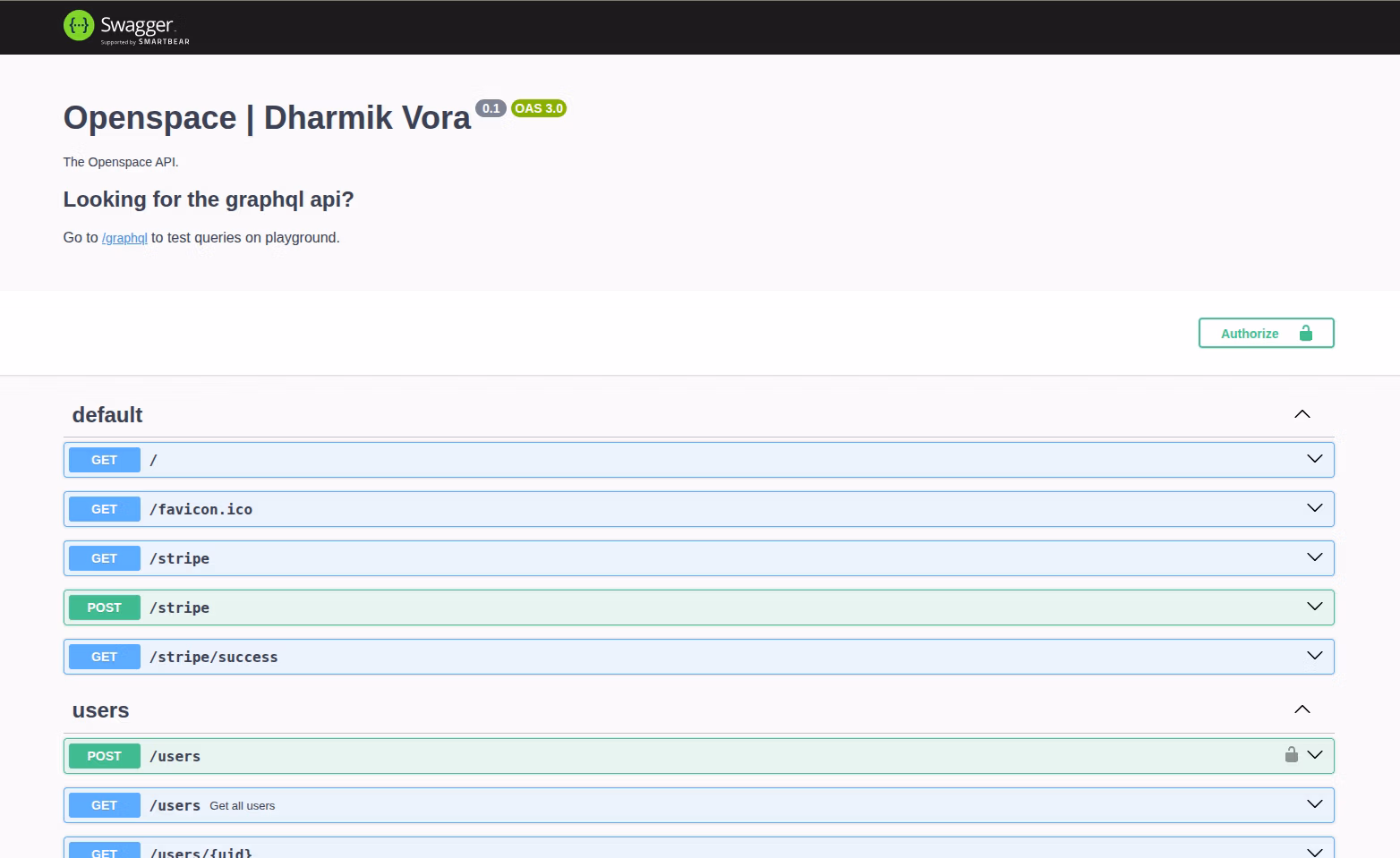Click the /stripe/success endpoint path

tap(214, 657)
